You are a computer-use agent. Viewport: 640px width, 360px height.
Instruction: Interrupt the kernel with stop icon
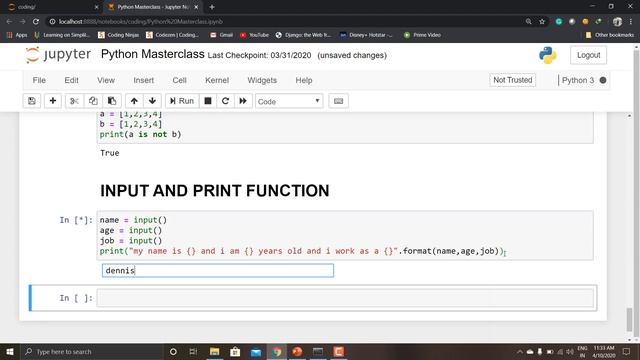coord(208,101)
